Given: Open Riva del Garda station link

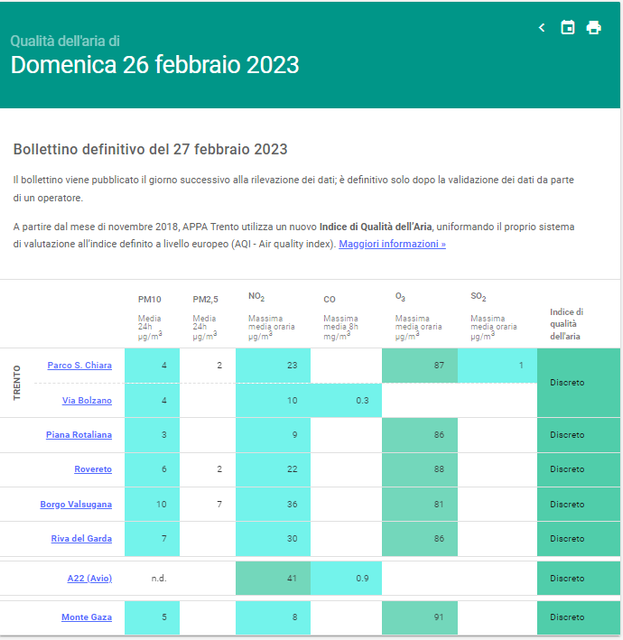Looking at the screenshot, I should (x=81, y=538).
